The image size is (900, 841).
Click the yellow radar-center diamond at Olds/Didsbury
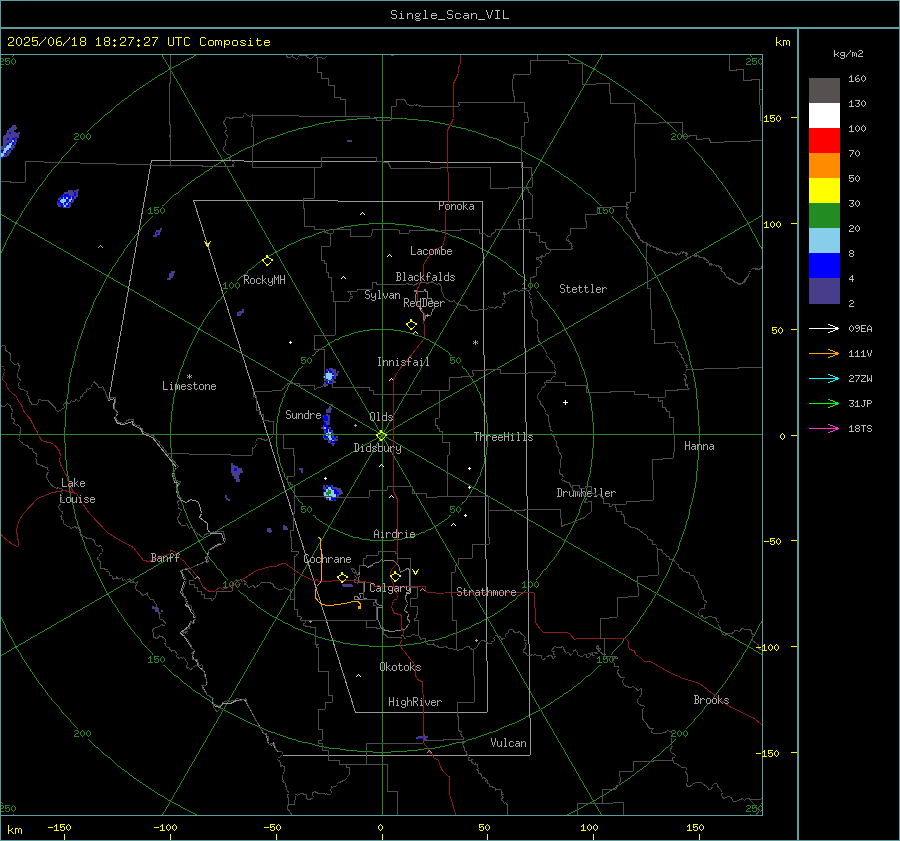tap(381, 436)
